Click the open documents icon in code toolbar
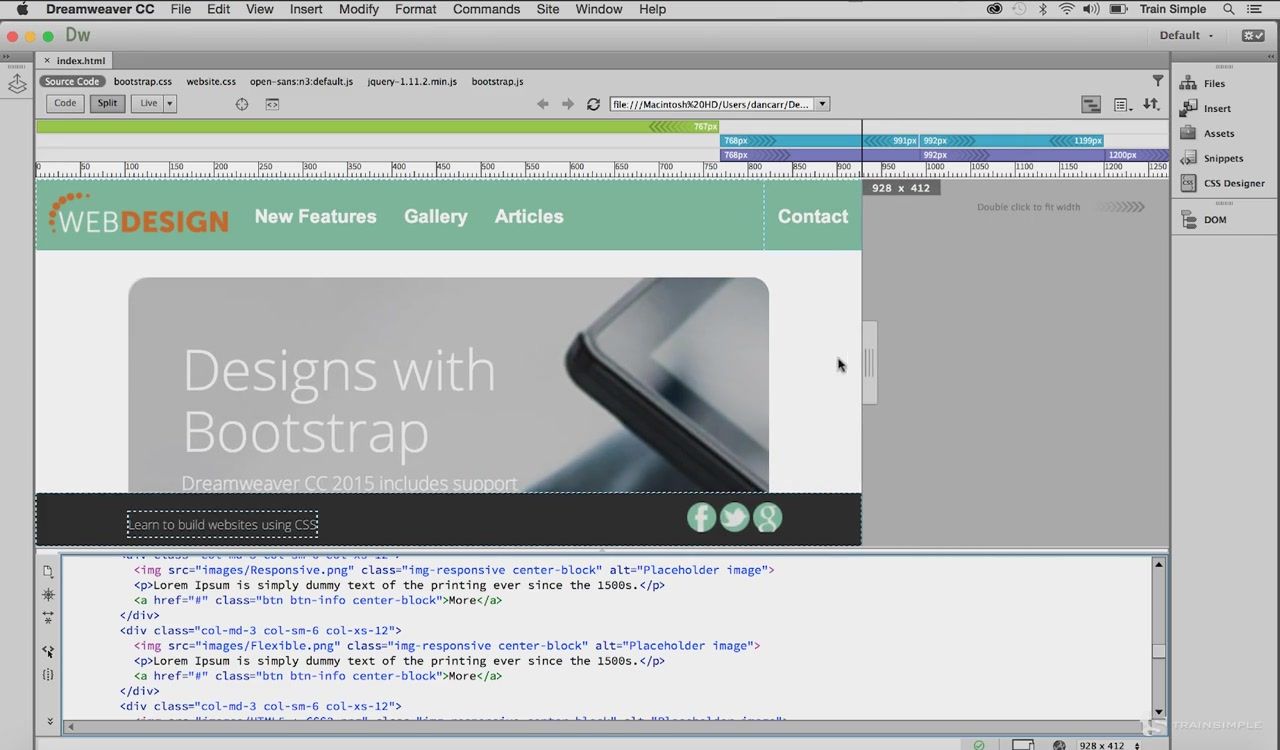Viewport: 1280px width, 750px height. pyautogui.click(x=48, y=572)
